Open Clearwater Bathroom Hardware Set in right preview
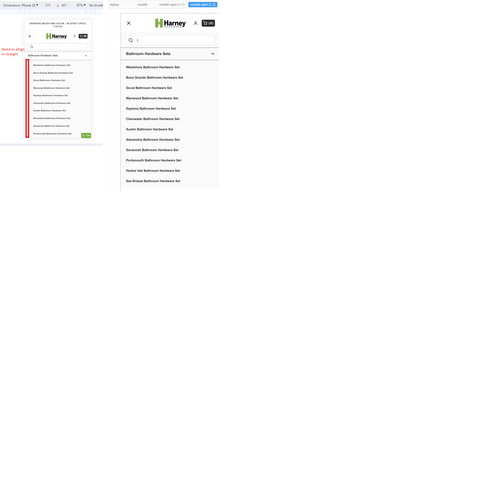This screenshot has height=497, width=500. point(153,119)
